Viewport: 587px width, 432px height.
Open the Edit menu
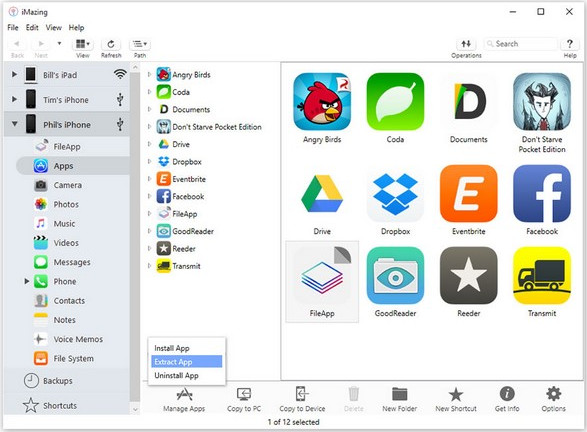pyautogui.click(x=32, y=27)
